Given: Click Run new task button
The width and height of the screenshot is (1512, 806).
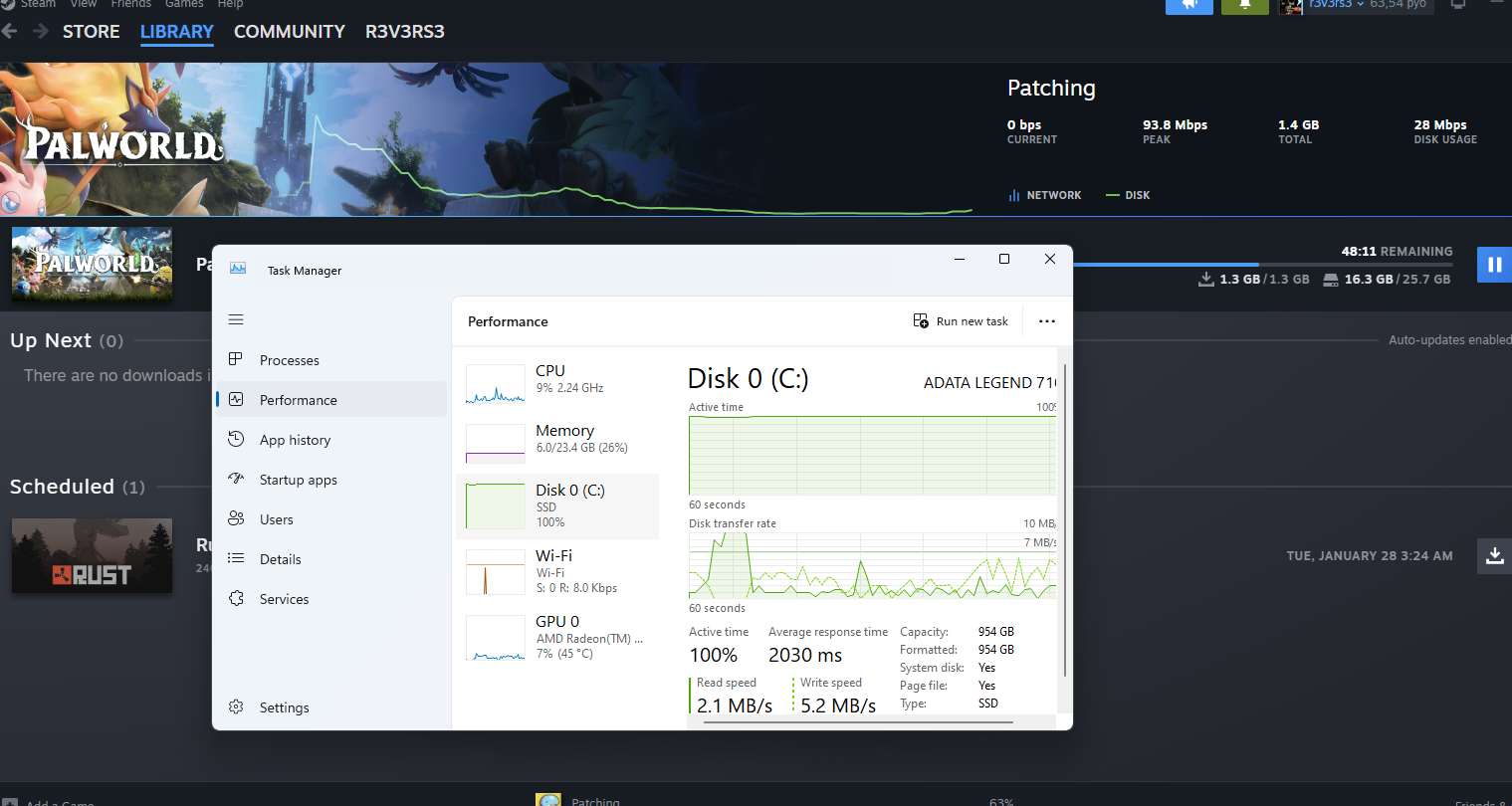Looking at the screenshot, I should 961,321.
